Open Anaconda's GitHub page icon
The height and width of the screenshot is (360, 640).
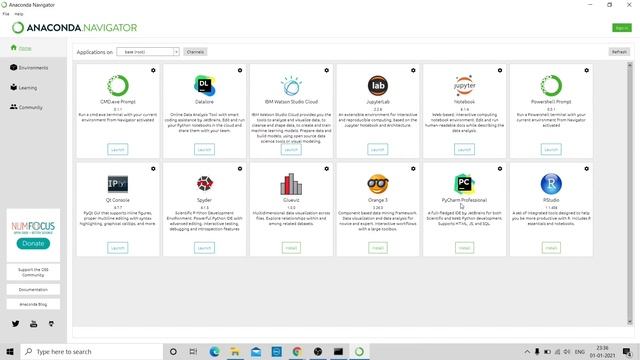(51, 324)
